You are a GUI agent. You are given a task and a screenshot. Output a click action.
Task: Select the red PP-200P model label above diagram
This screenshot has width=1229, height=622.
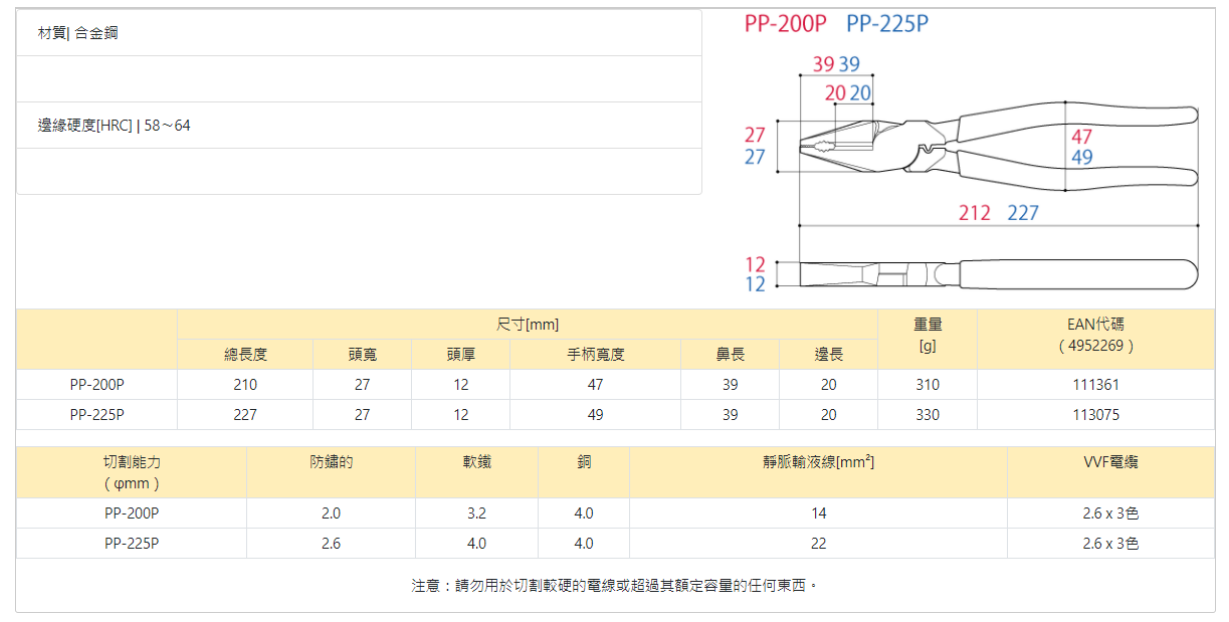point(786,24)
